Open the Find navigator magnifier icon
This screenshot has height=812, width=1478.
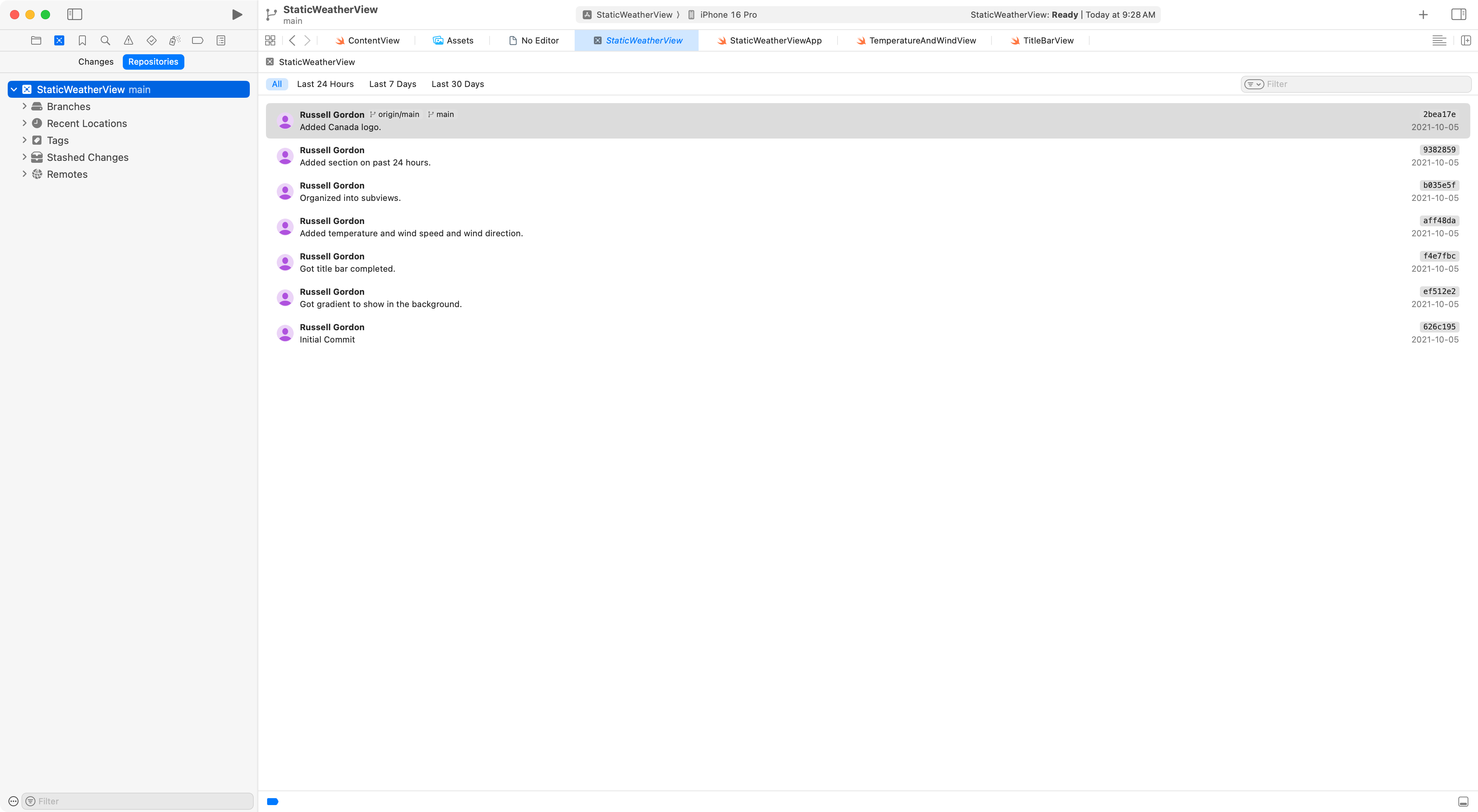coord(105,40)
